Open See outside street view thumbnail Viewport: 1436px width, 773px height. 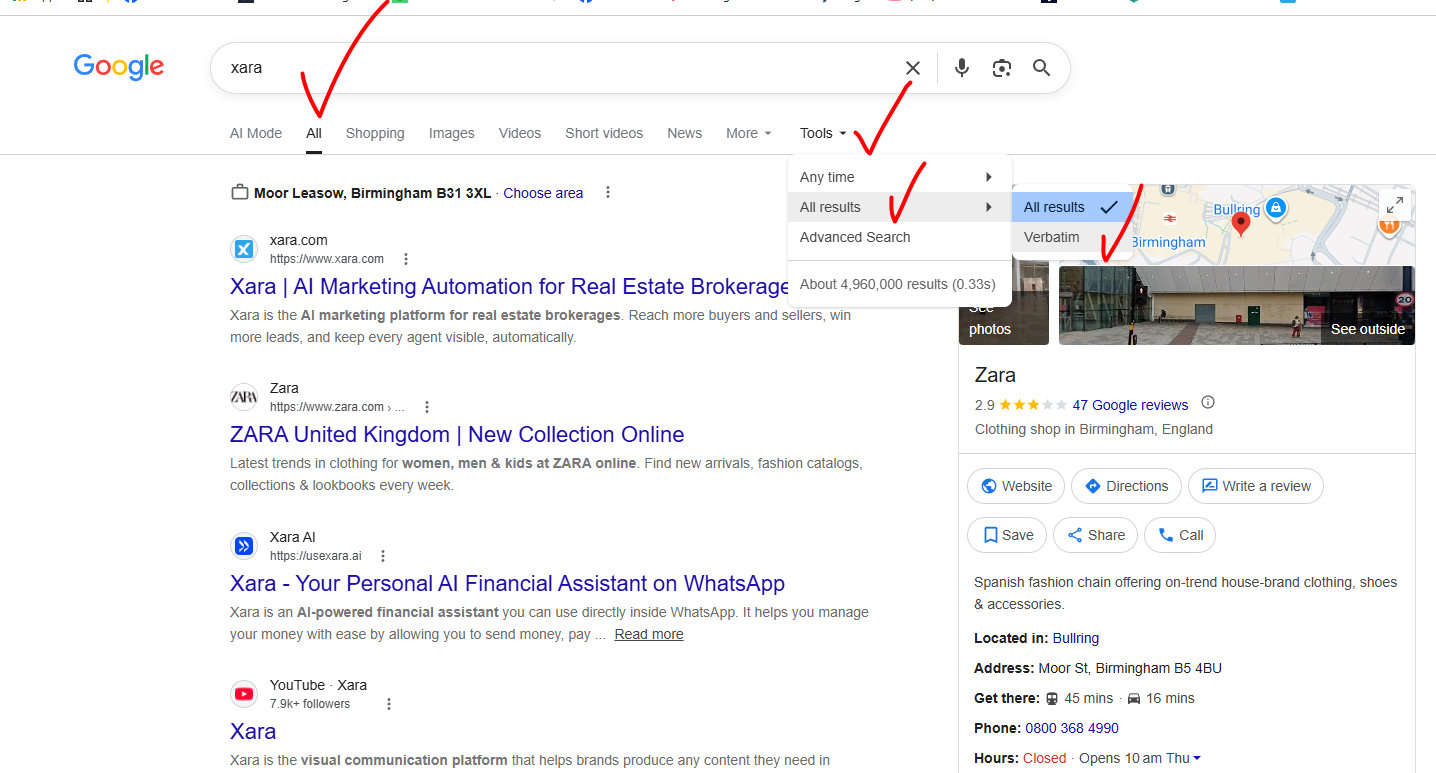(x=1237, y=305)
